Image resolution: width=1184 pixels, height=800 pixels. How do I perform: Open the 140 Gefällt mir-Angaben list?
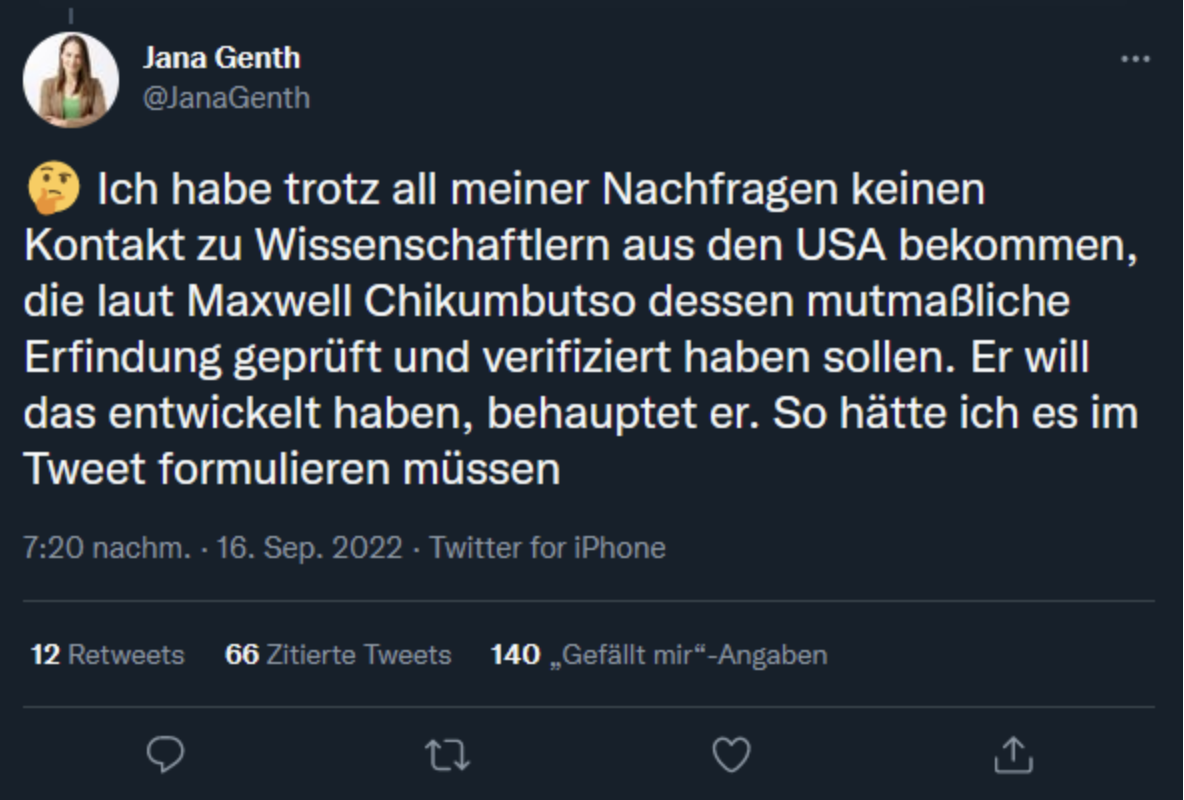tap(659, 655)
